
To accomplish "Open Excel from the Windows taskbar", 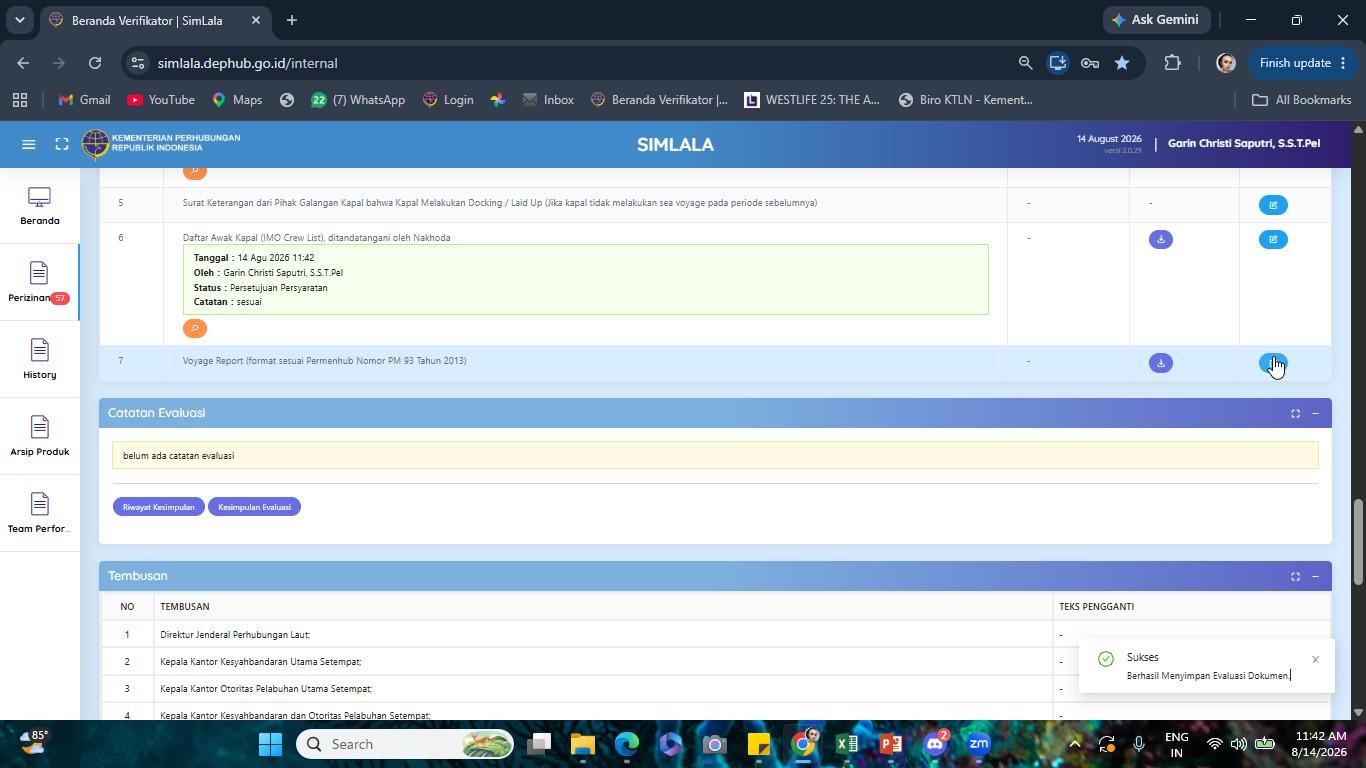I will [x=847, y=744].
